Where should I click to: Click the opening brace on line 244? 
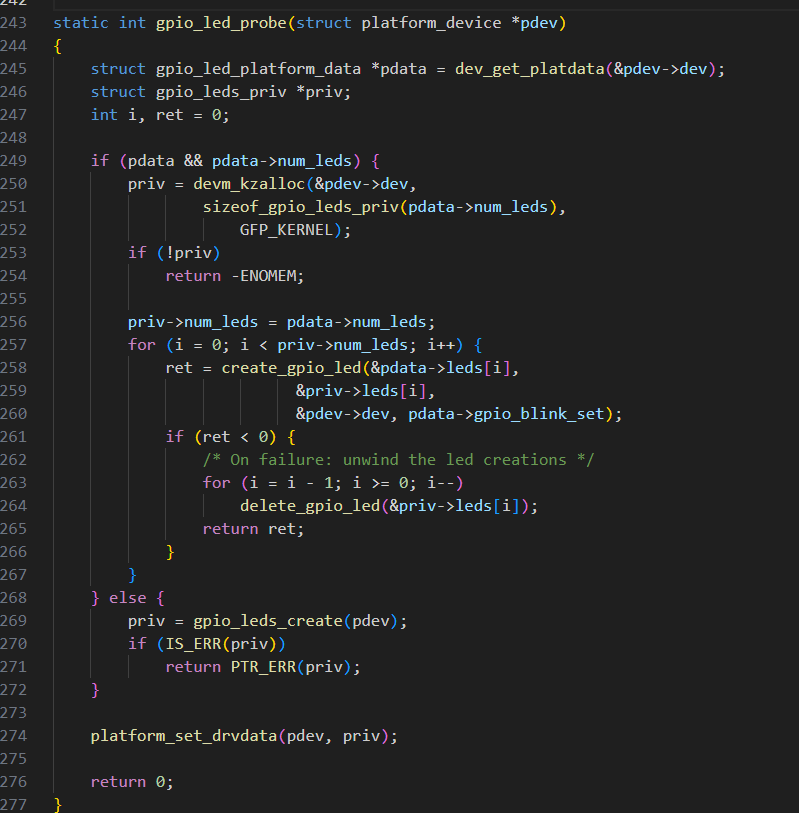click(x=58, y=47)
